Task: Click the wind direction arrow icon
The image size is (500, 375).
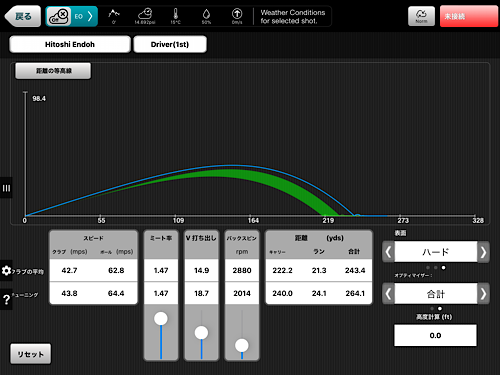Action: click(x=237, y=14)
